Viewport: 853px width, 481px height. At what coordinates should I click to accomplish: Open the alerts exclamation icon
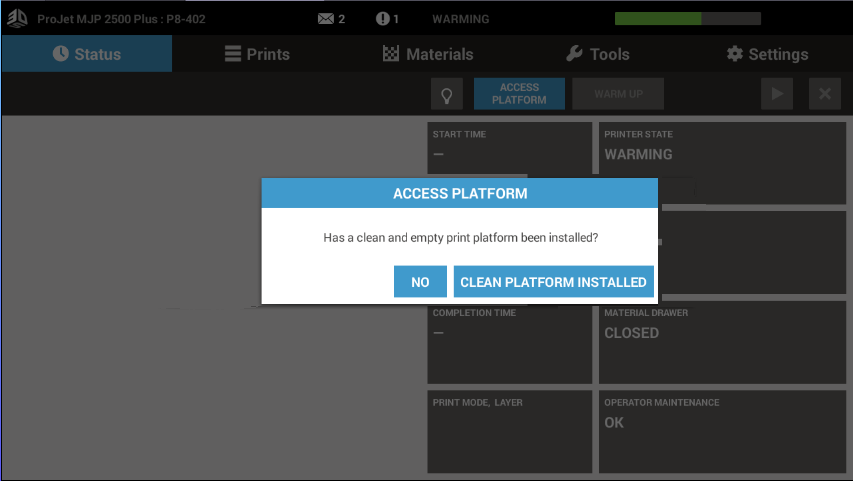pyautogui.click(x=382, y=19)
